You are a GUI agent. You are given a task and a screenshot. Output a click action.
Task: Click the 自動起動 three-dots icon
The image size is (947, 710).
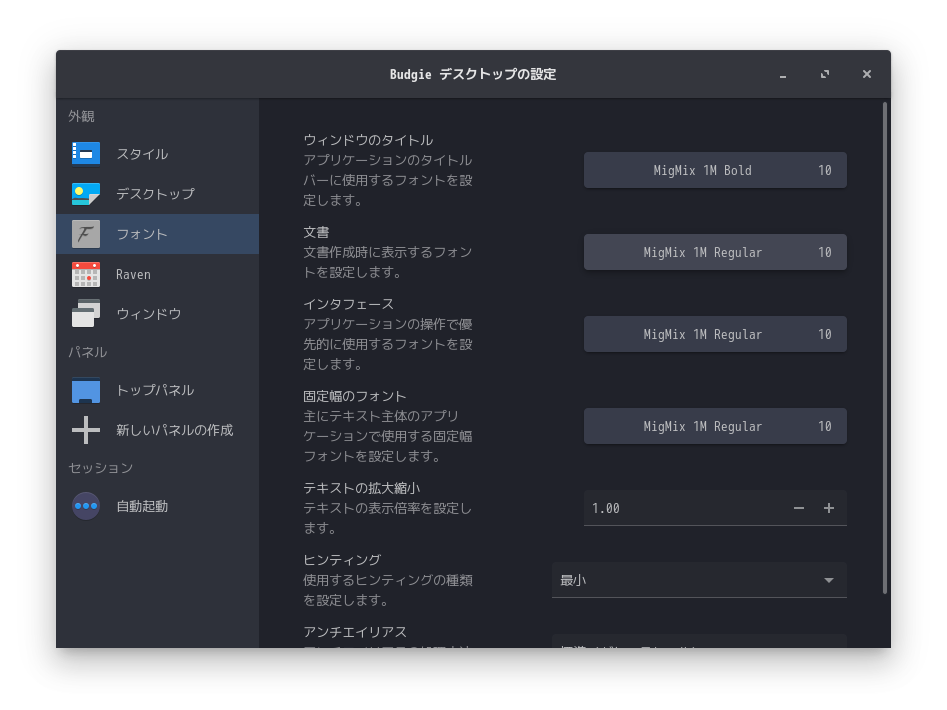(x=86, y=506)
